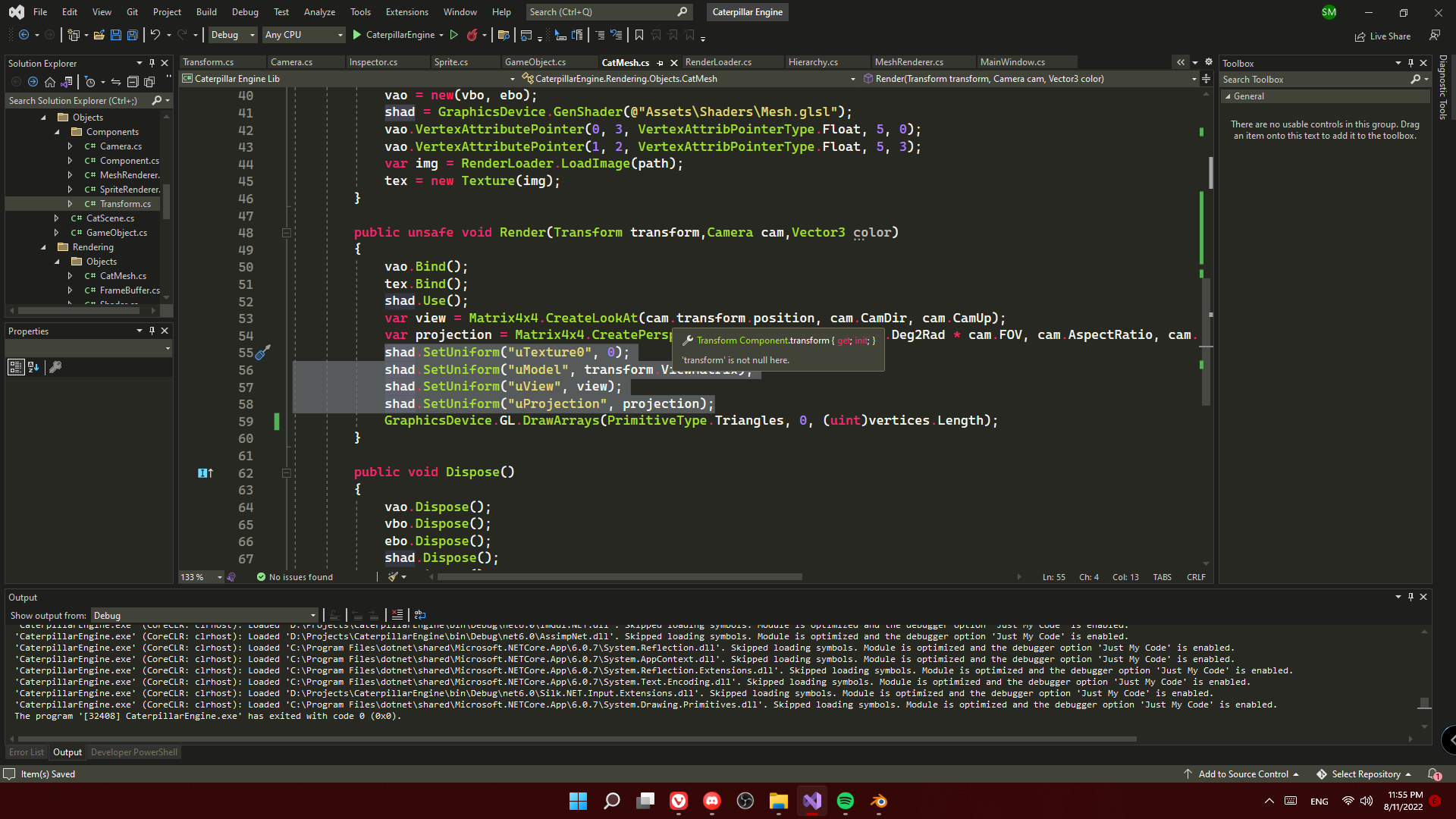Open Live Share from the top-right toolbar
Screen dimensions: 1456x819
[1382, 36]
